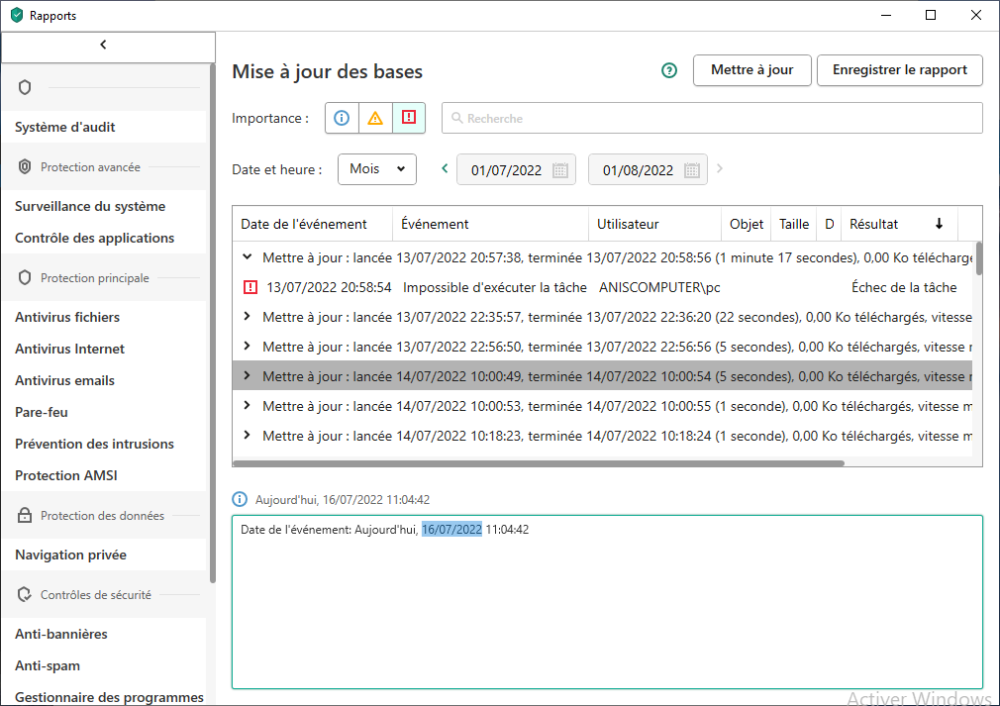Click the shield icon at top of sidebar
The width and height of the screenshot is (1000, 706).
click(25, 87)
